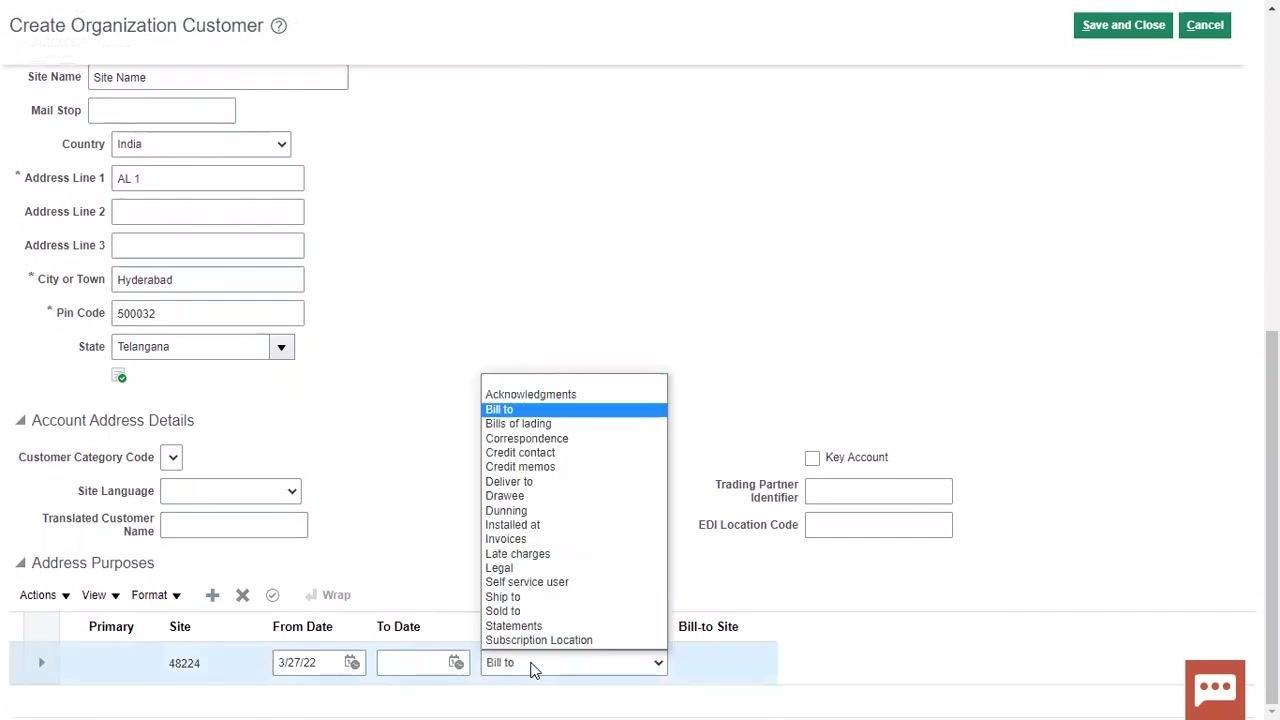Image resolution: width=1280 pixels, height=720 pixels.
Task: Click site number 48224 cell
Action: pos(184,663)
